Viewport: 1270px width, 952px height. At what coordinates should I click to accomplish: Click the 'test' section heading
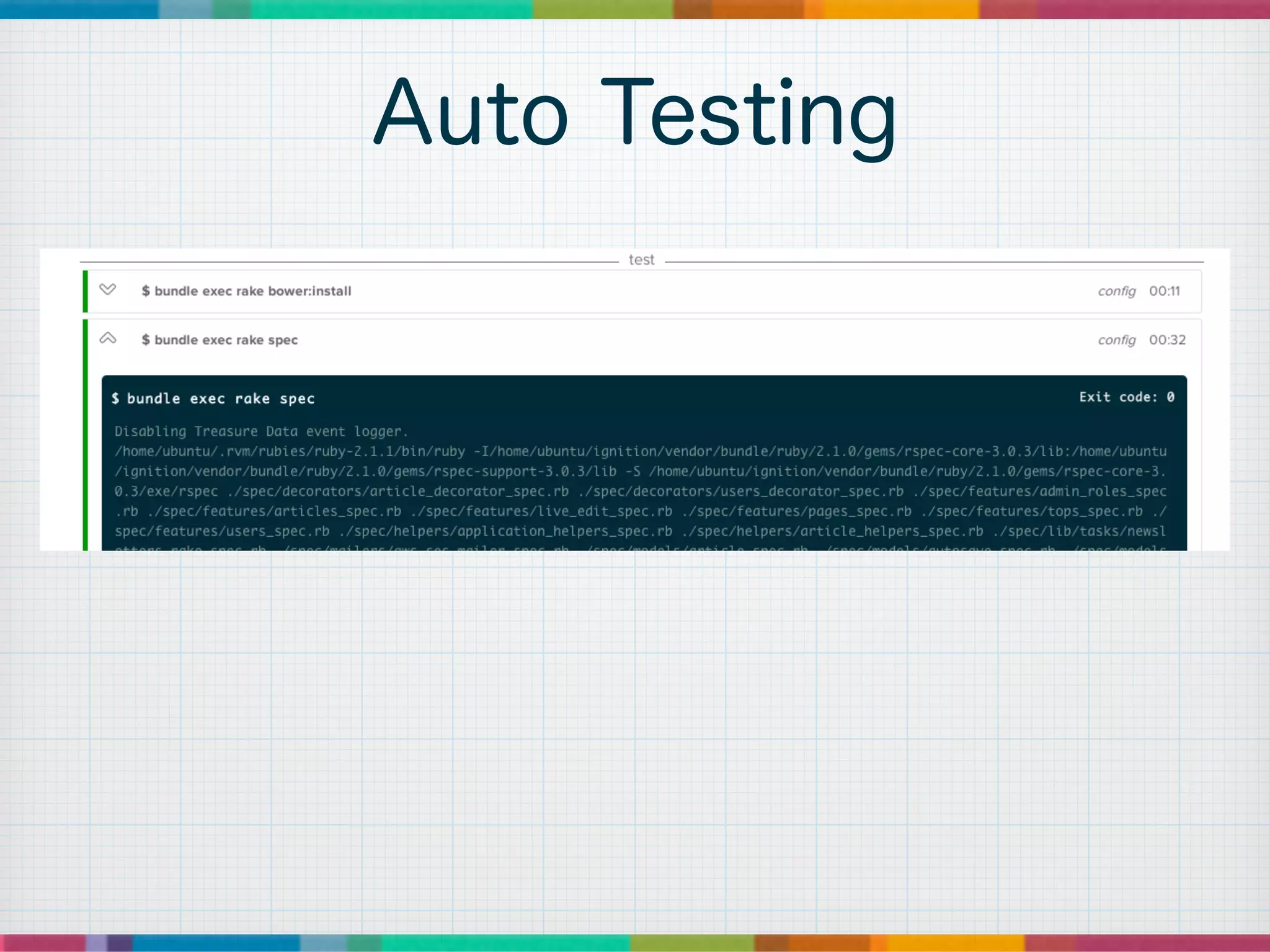point(641,260)
